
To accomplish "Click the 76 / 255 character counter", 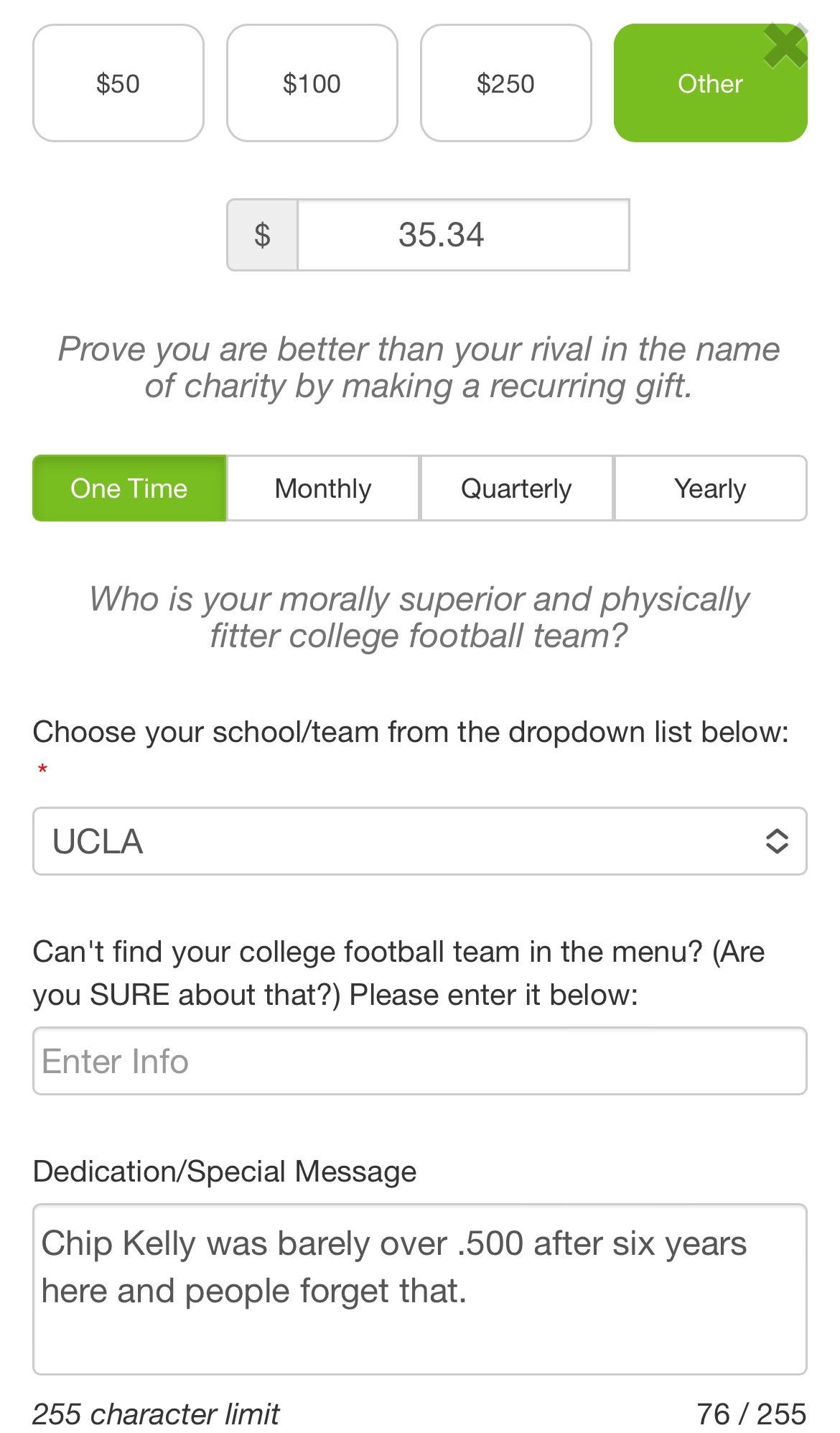I will pyautogui.click(x=751, y=1414).
